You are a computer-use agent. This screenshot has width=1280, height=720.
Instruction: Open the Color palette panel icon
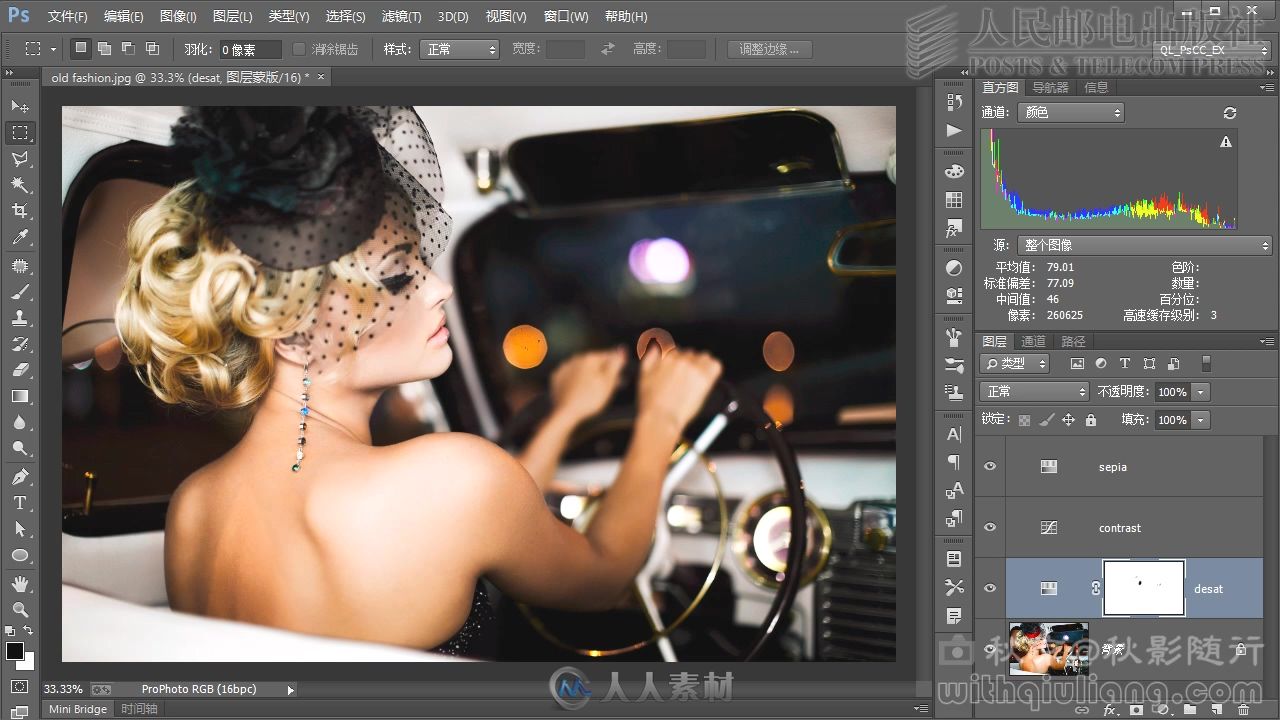[954, 172]
